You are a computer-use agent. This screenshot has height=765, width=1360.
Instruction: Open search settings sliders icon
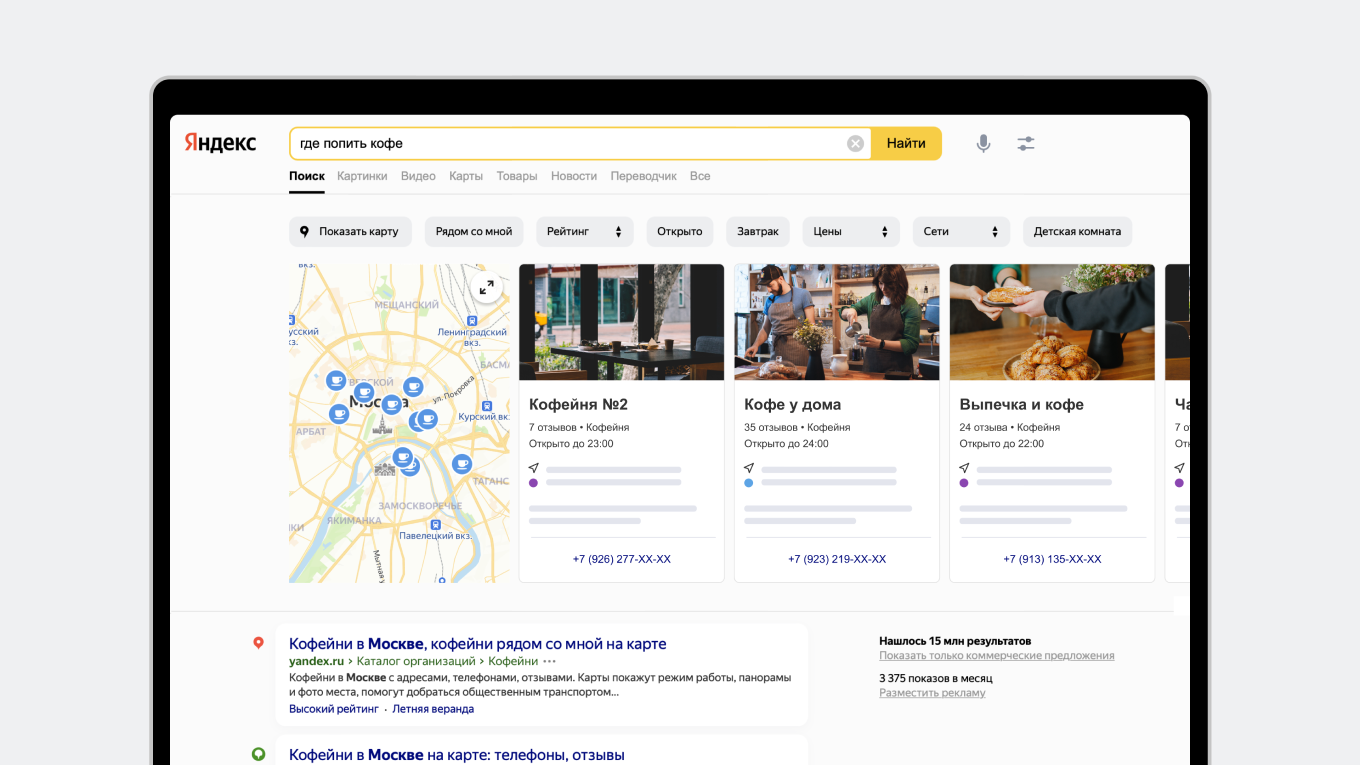[1026, 144]
